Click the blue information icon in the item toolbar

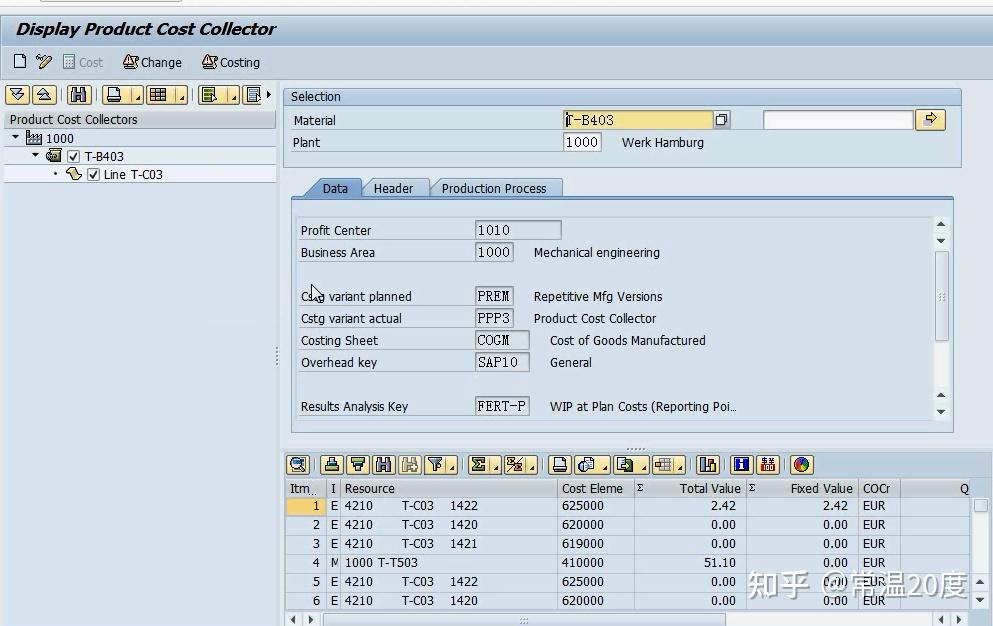(740, 464)
